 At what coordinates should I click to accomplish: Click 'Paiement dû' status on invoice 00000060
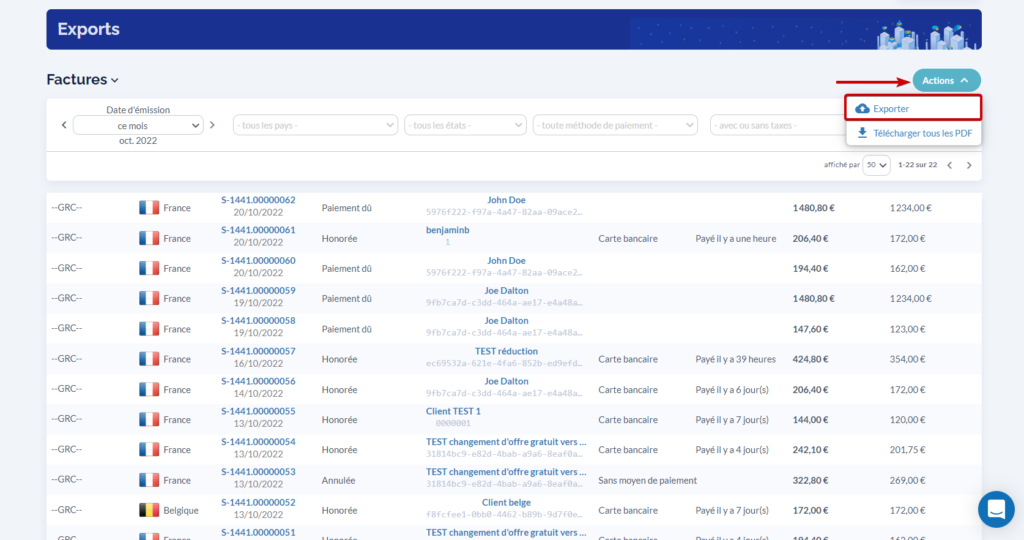coord(346,268)
